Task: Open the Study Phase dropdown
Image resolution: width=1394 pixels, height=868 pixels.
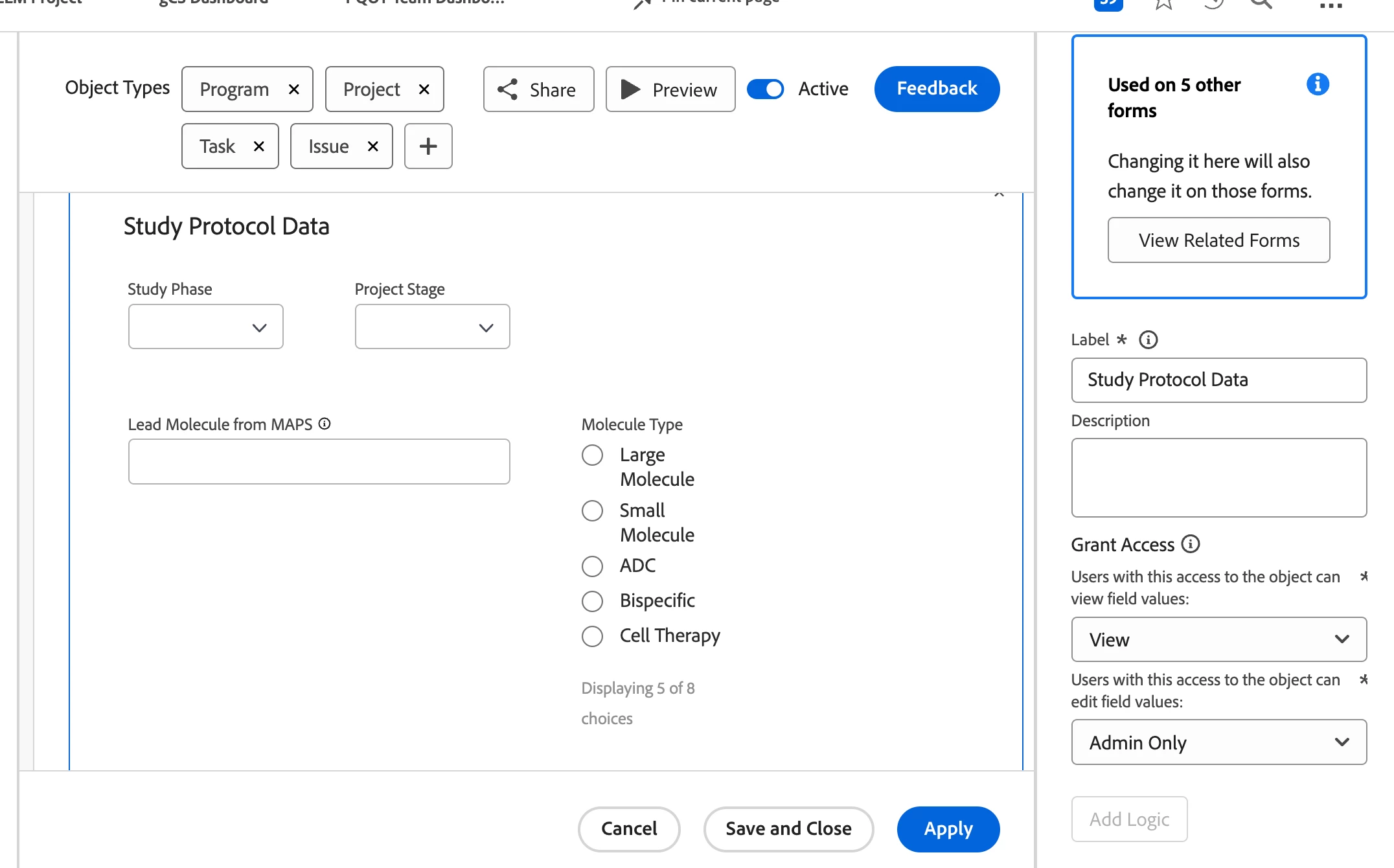Action: 205,327
